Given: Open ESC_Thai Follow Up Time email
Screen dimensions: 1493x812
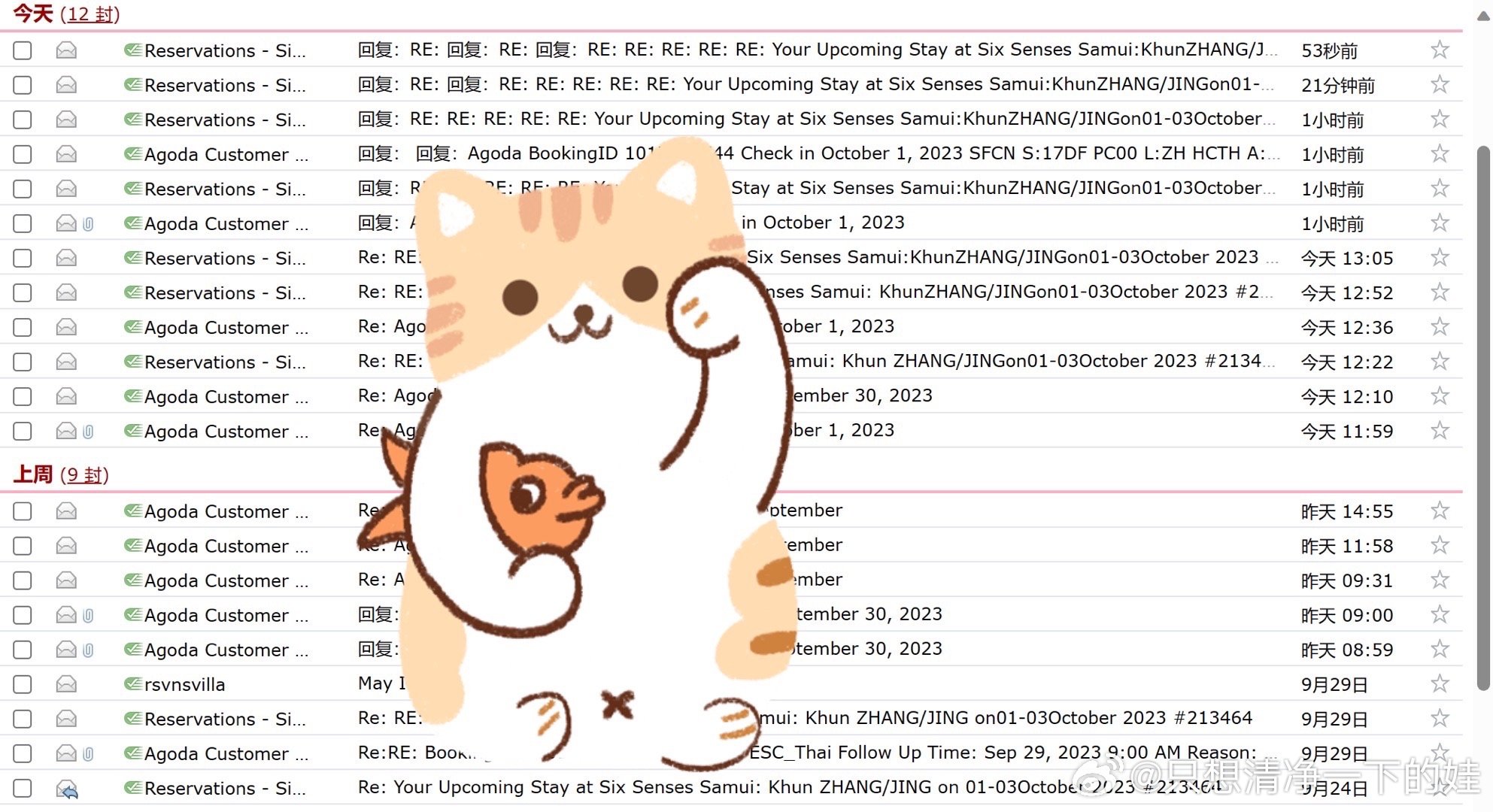Looking at the screenshot, I should click(818, 753).
